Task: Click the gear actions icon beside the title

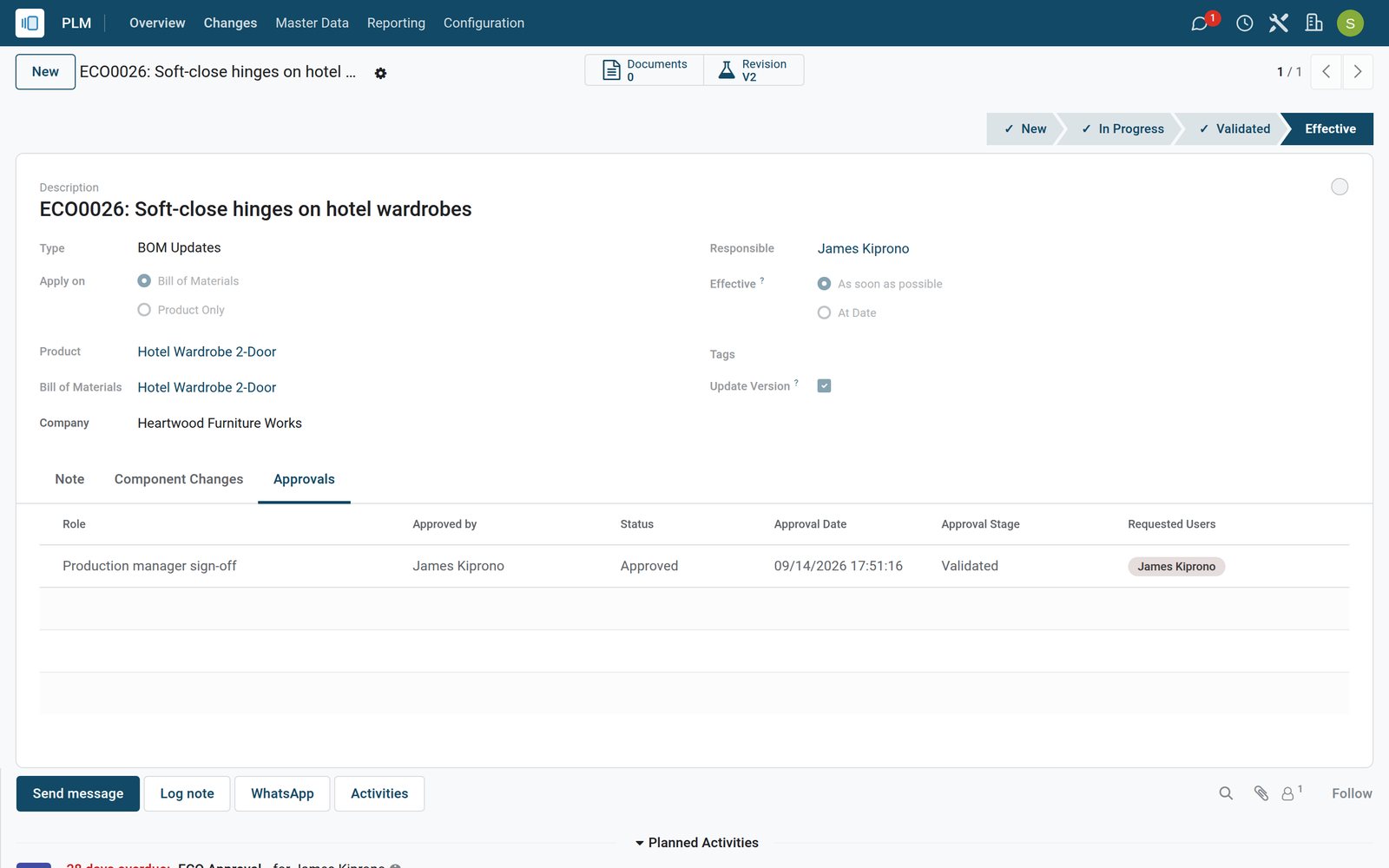Action: (x=380, y=73)
